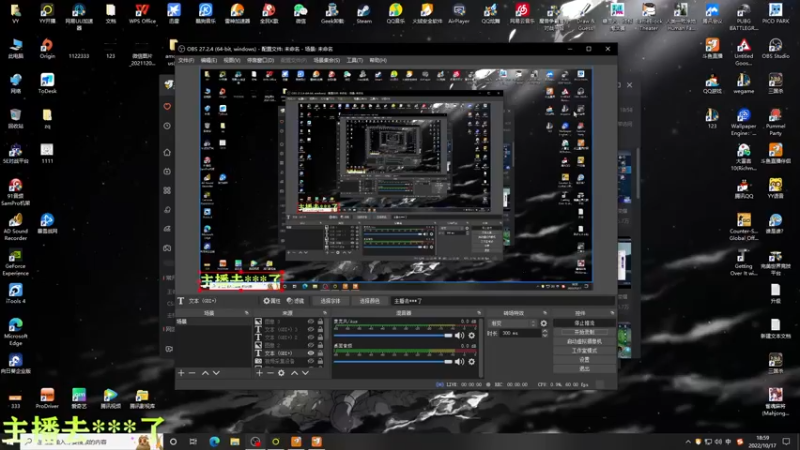The height and width of the screenshot is (450, 800).
Task: Click the 选择字体 button
Action: pyautogui.click(x=330, y=301)
